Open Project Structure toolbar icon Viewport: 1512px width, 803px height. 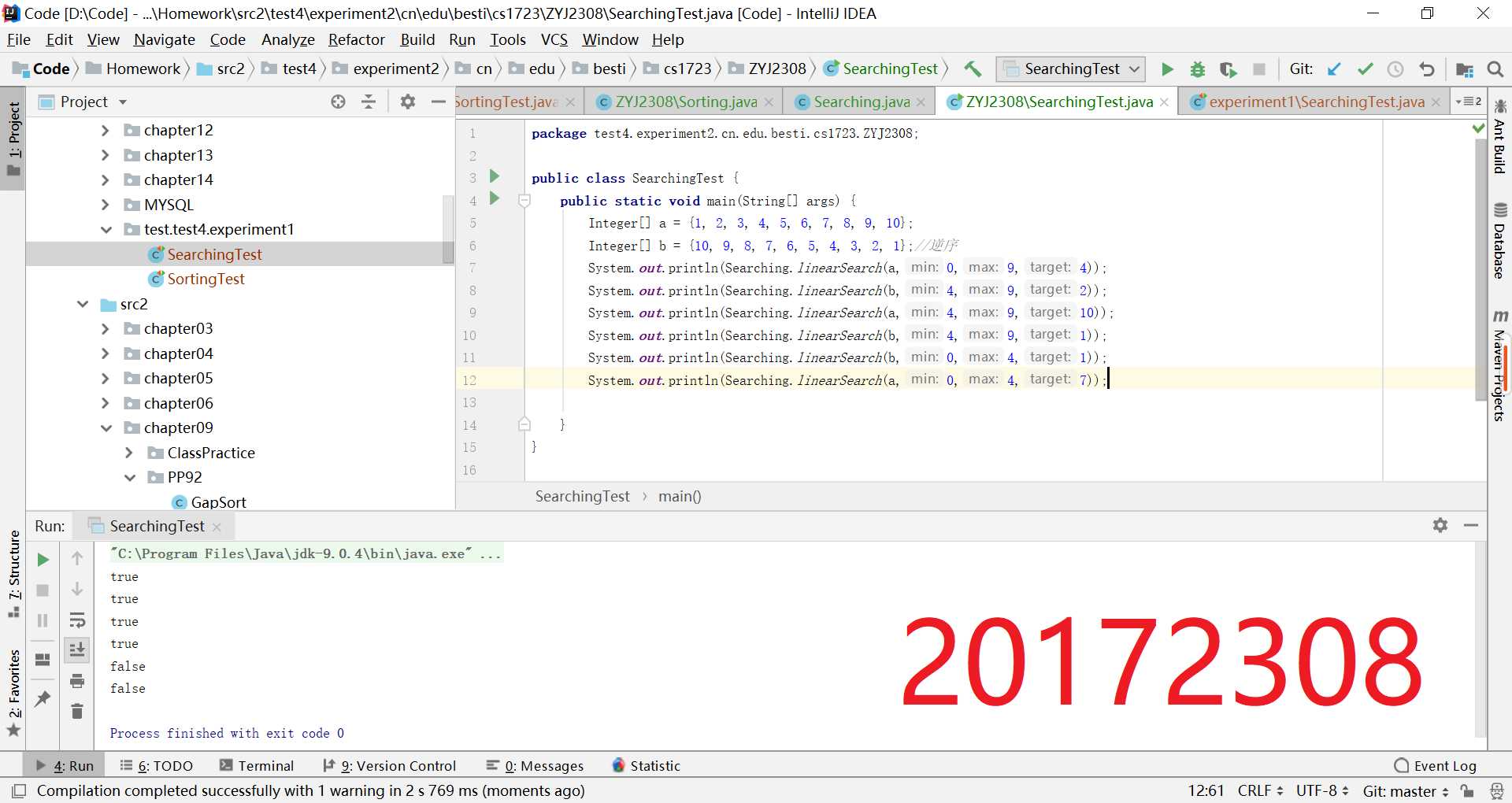1465,69
